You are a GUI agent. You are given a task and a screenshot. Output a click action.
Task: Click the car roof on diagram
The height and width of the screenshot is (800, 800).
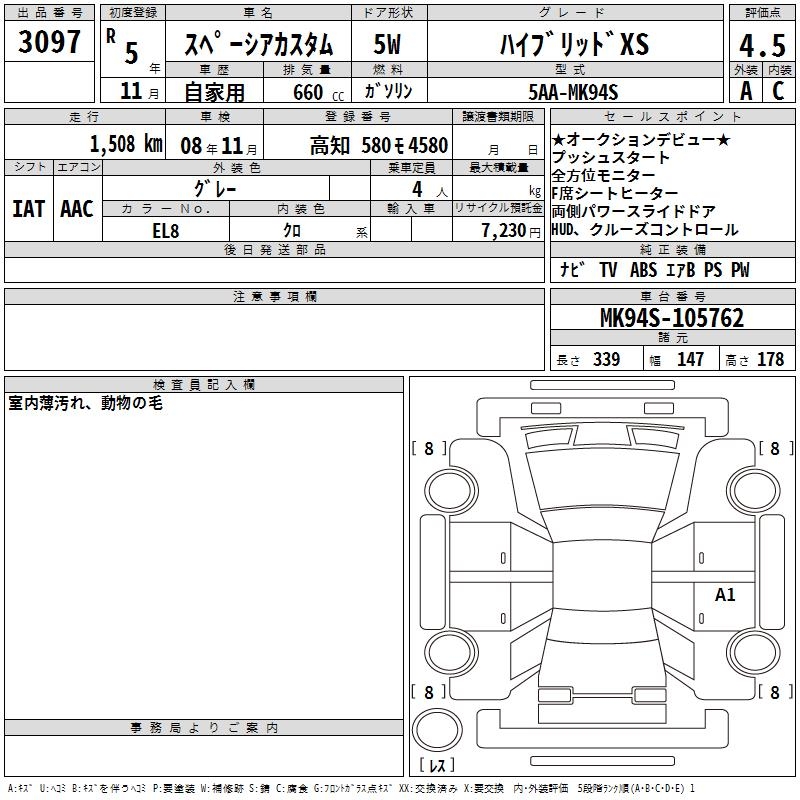click(603, 575)
